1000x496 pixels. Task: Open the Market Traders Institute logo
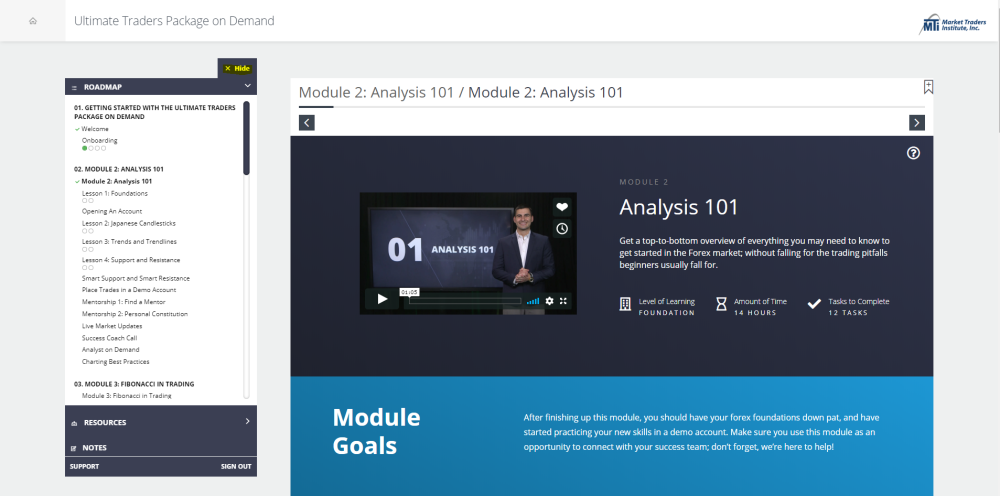point(952,24)
